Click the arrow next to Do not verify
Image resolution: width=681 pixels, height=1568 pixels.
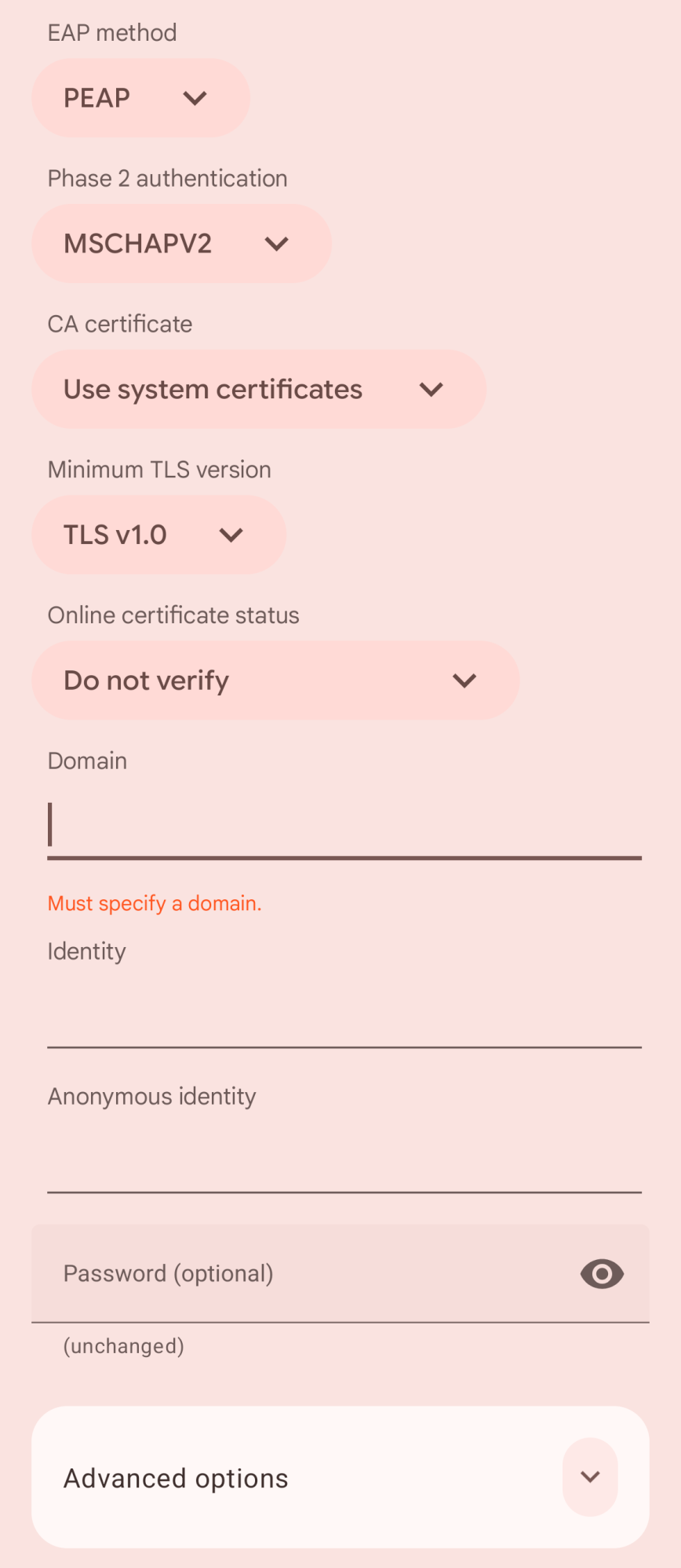click(464, 681)
